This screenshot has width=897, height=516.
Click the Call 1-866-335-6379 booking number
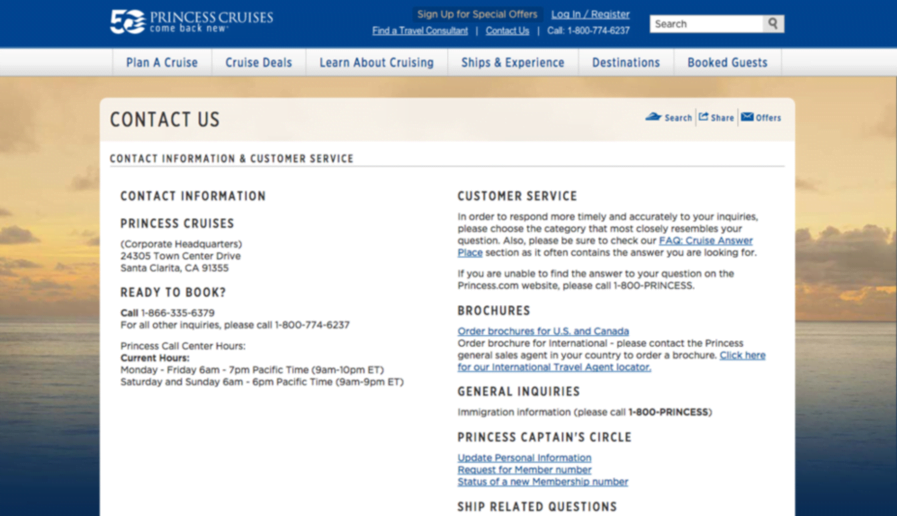pos(167,313)
